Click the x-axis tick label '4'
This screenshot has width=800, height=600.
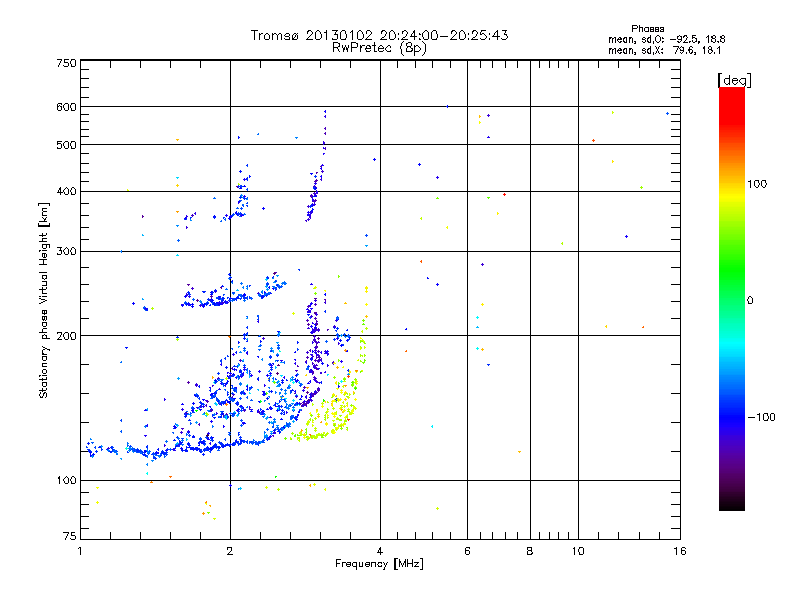coord(380,551)
